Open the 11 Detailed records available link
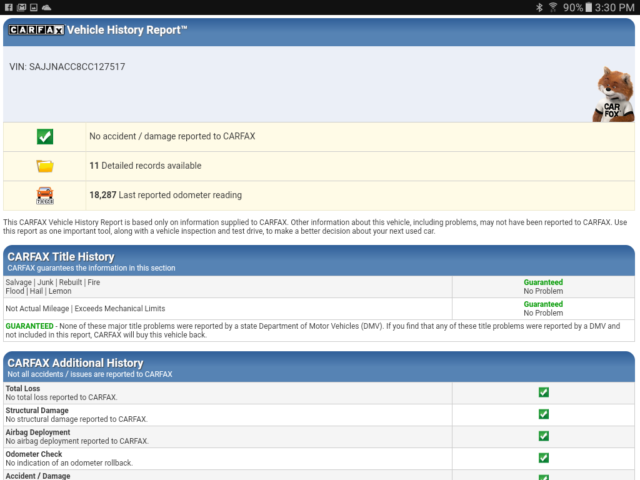Viewport: 640px width, 480px height. click(145, 166)
